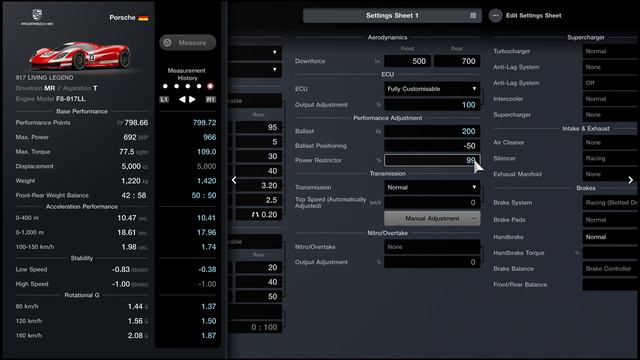Select the front downforce value 500
Image resolution: width=640 pixels, height=360 pixels.
407,61
